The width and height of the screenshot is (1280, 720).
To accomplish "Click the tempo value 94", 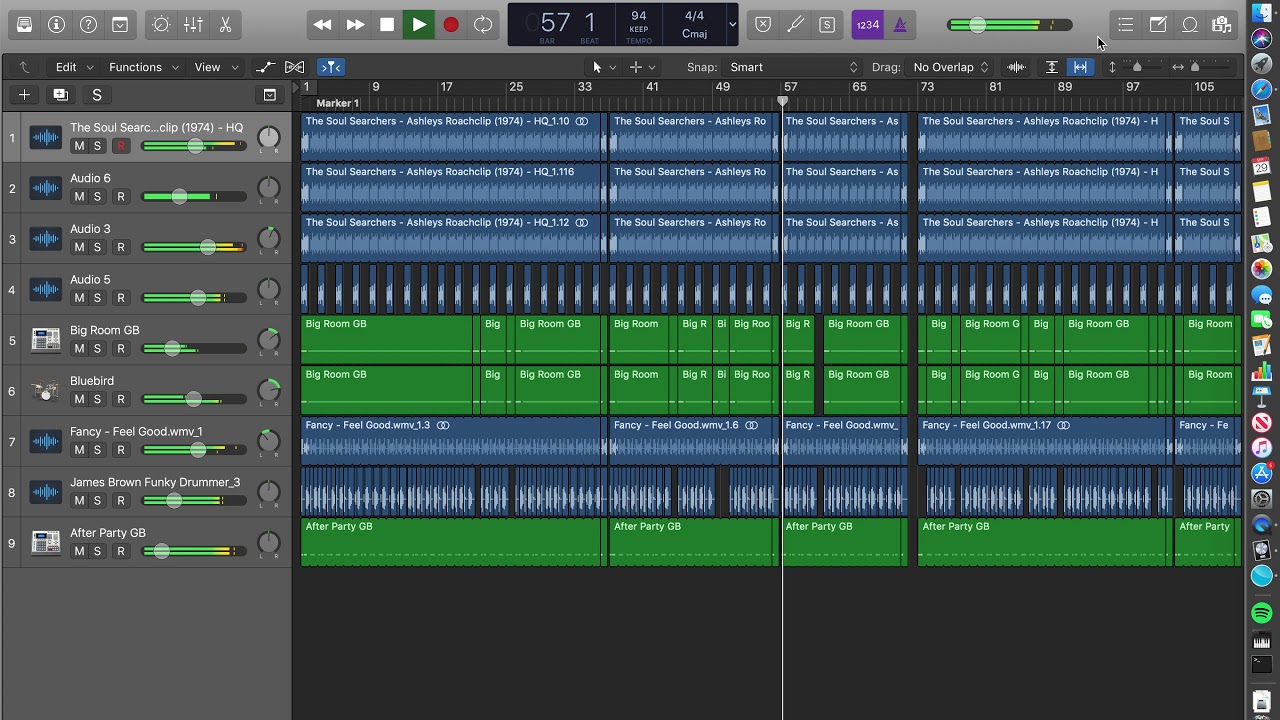I will [x=639, y=16].
